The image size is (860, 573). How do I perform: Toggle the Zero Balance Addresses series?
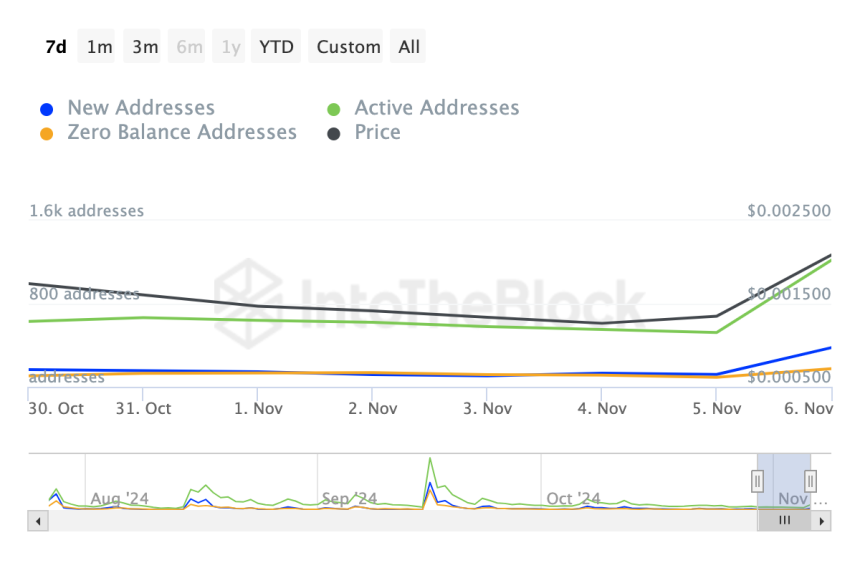[x=181, y=132]
